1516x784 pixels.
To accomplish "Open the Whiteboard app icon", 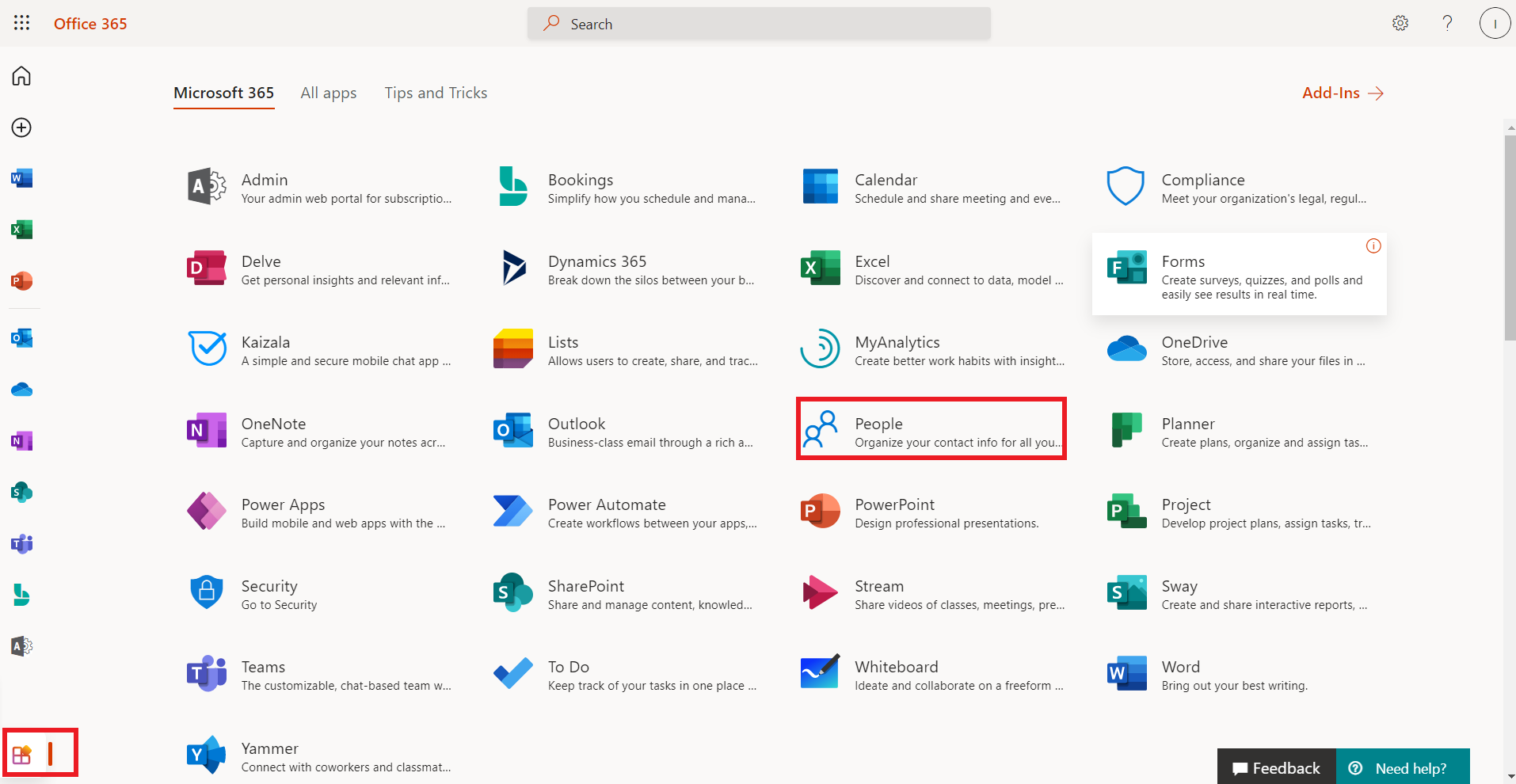I will 820,672.
